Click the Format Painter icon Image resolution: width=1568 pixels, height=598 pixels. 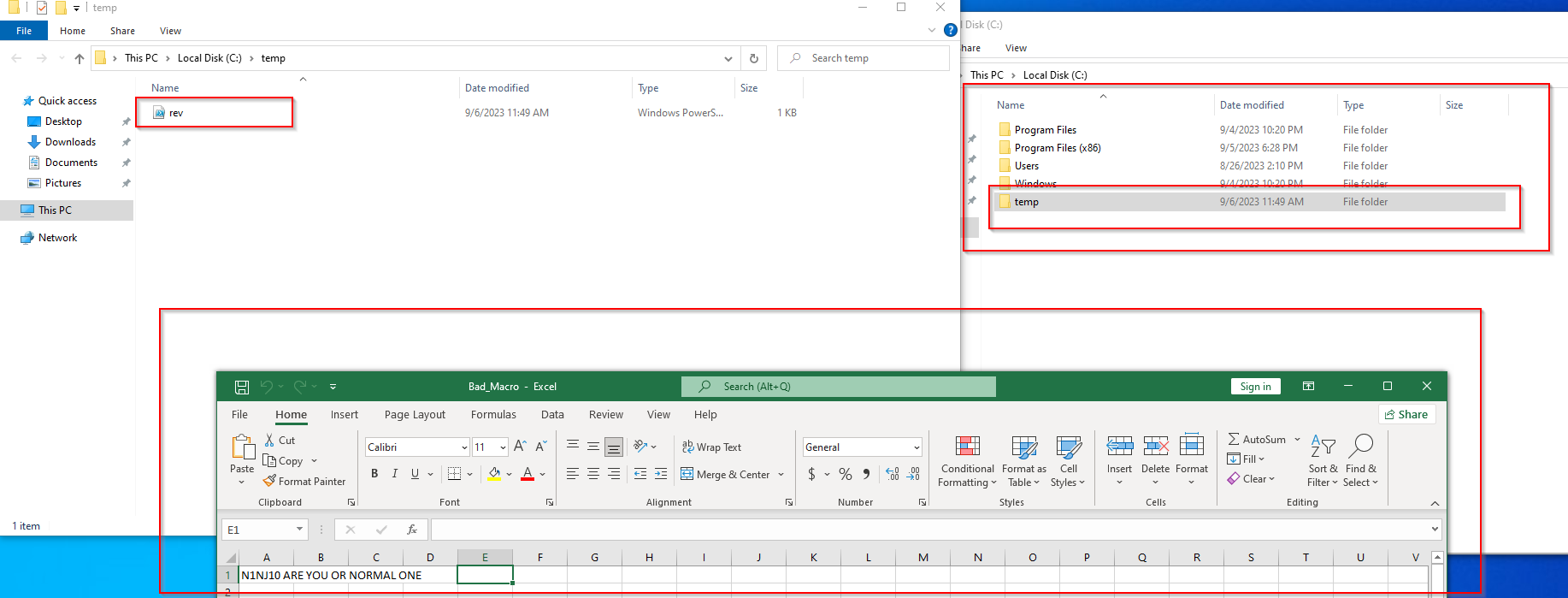click(x=270, y=481)
